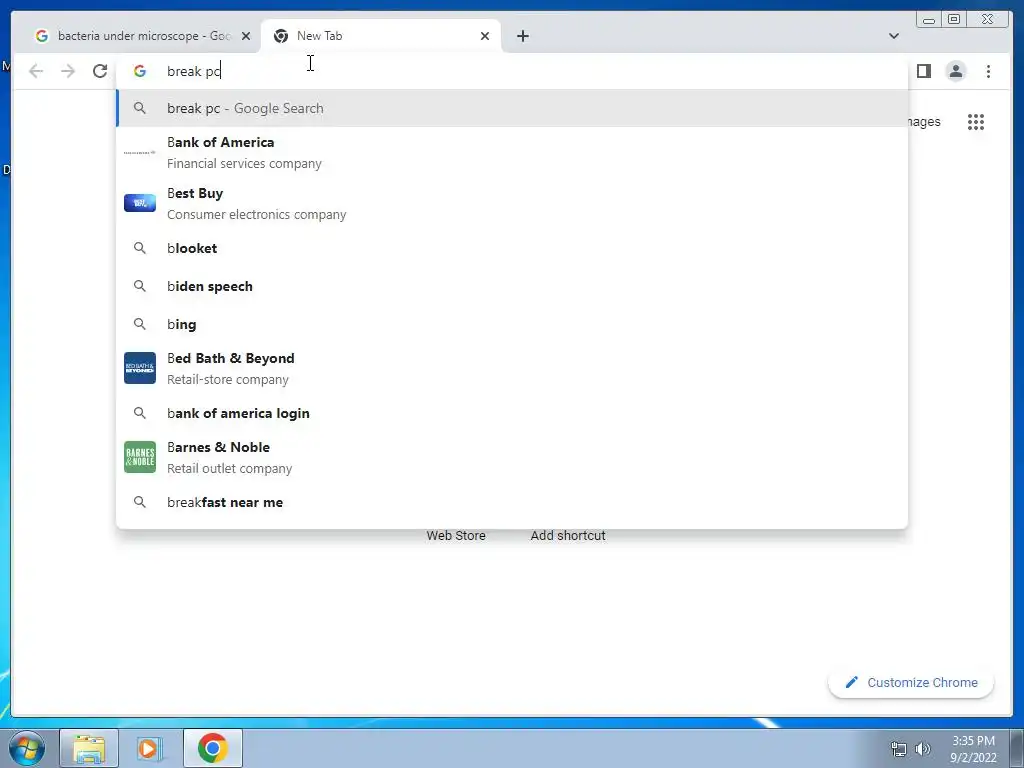Image resolution: width=1024 pixels, height=768 pixels.
Task: Click the search icon beside breakfast near me
Action: (140, 502)
